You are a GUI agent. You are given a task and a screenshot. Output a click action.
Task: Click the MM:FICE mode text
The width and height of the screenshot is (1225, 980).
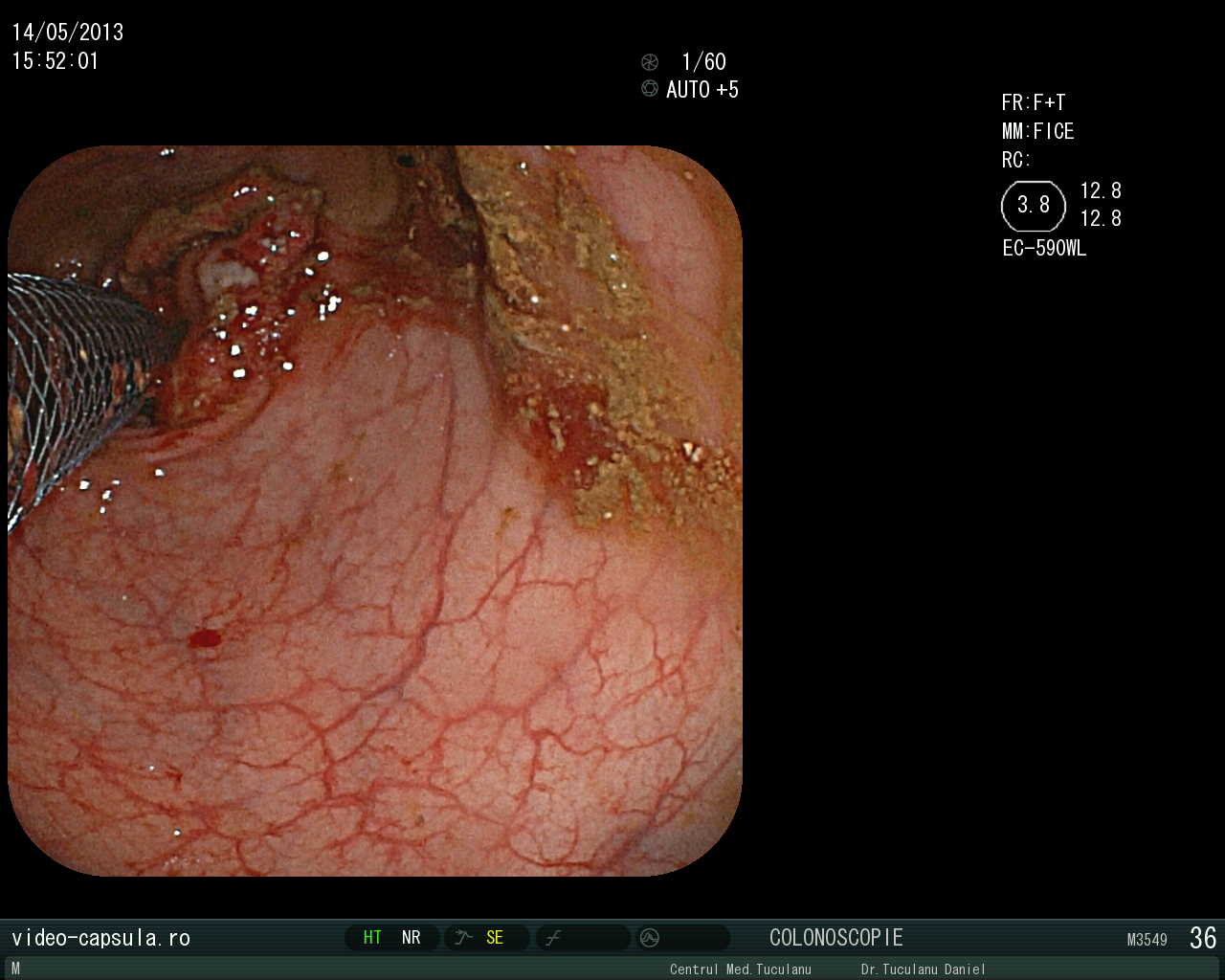tap(1038, 131)
